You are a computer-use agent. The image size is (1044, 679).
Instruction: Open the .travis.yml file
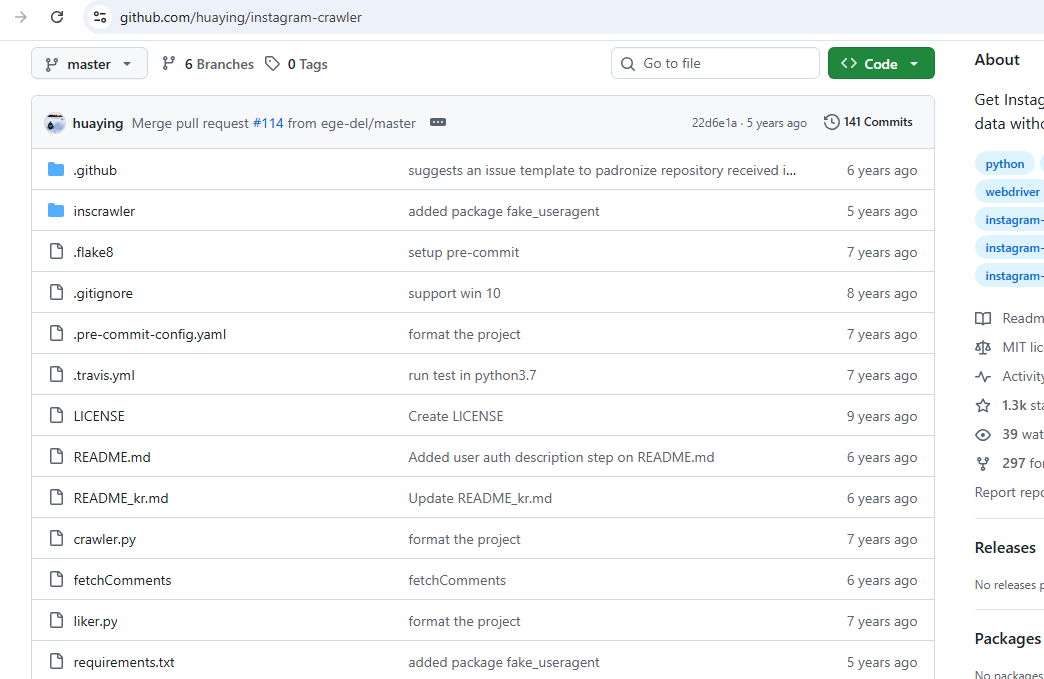pyautogui.click(x=104, y=375)
